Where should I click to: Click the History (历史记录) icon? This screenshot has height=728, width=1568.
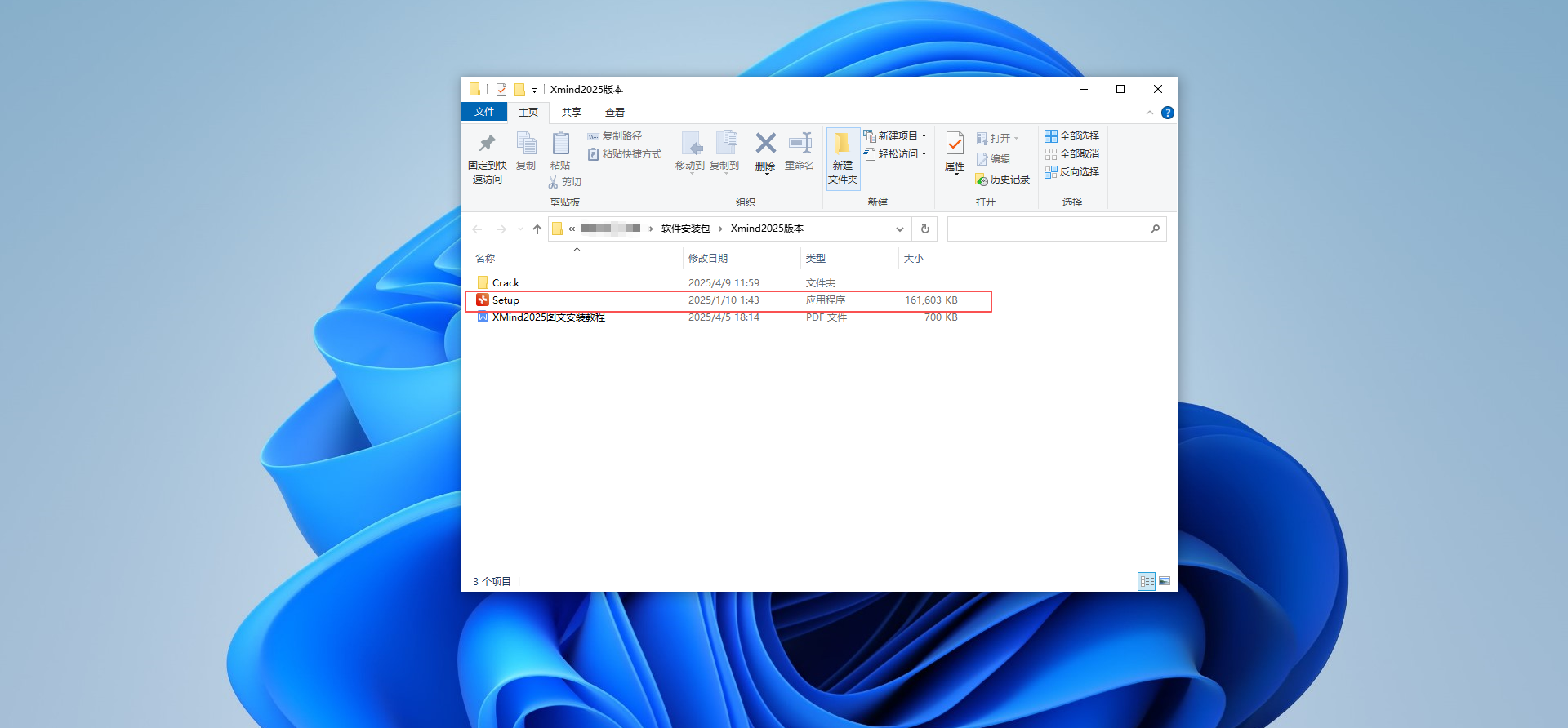[x=982, y=180]
